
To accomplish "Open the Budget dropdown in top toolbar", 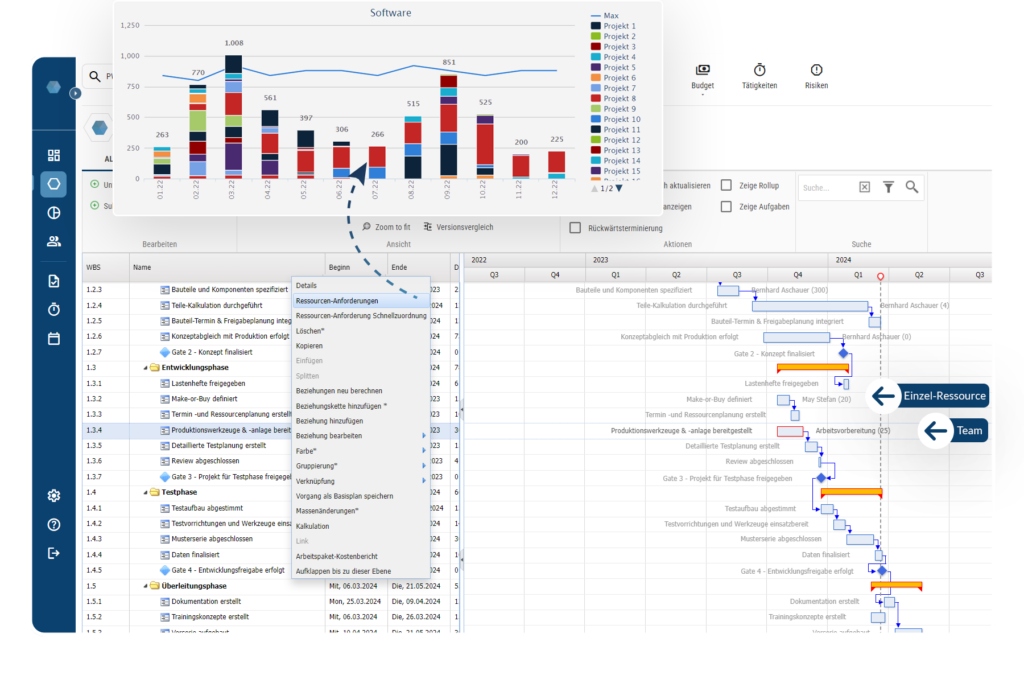I will click(702, 86).
